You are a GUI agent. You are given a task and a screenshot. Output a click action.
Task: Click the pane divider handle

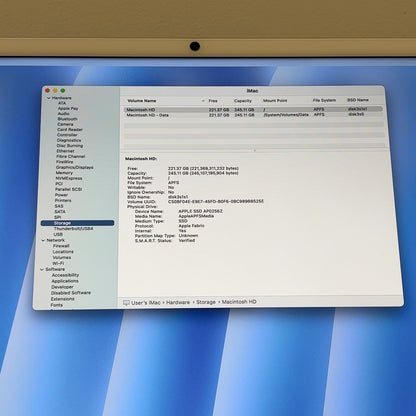[255, 150]
